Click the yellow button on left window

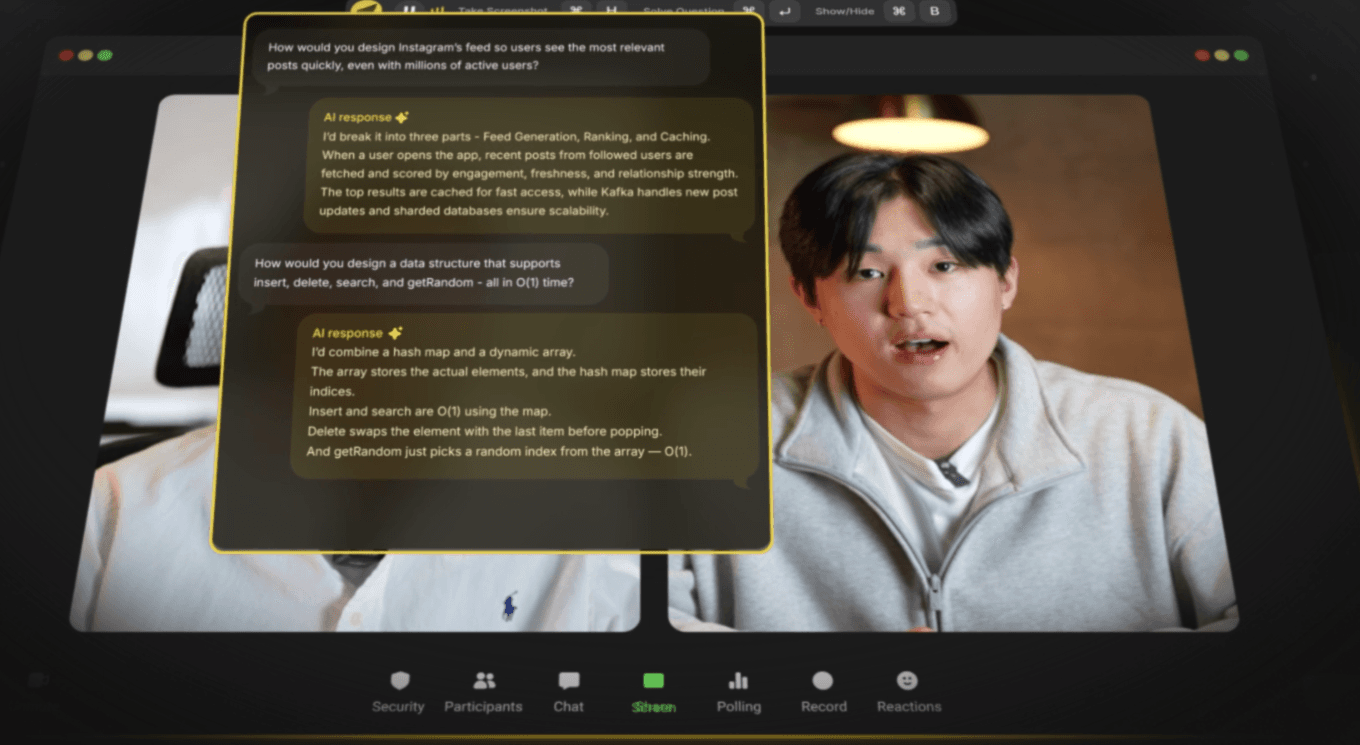coord(86,55)
